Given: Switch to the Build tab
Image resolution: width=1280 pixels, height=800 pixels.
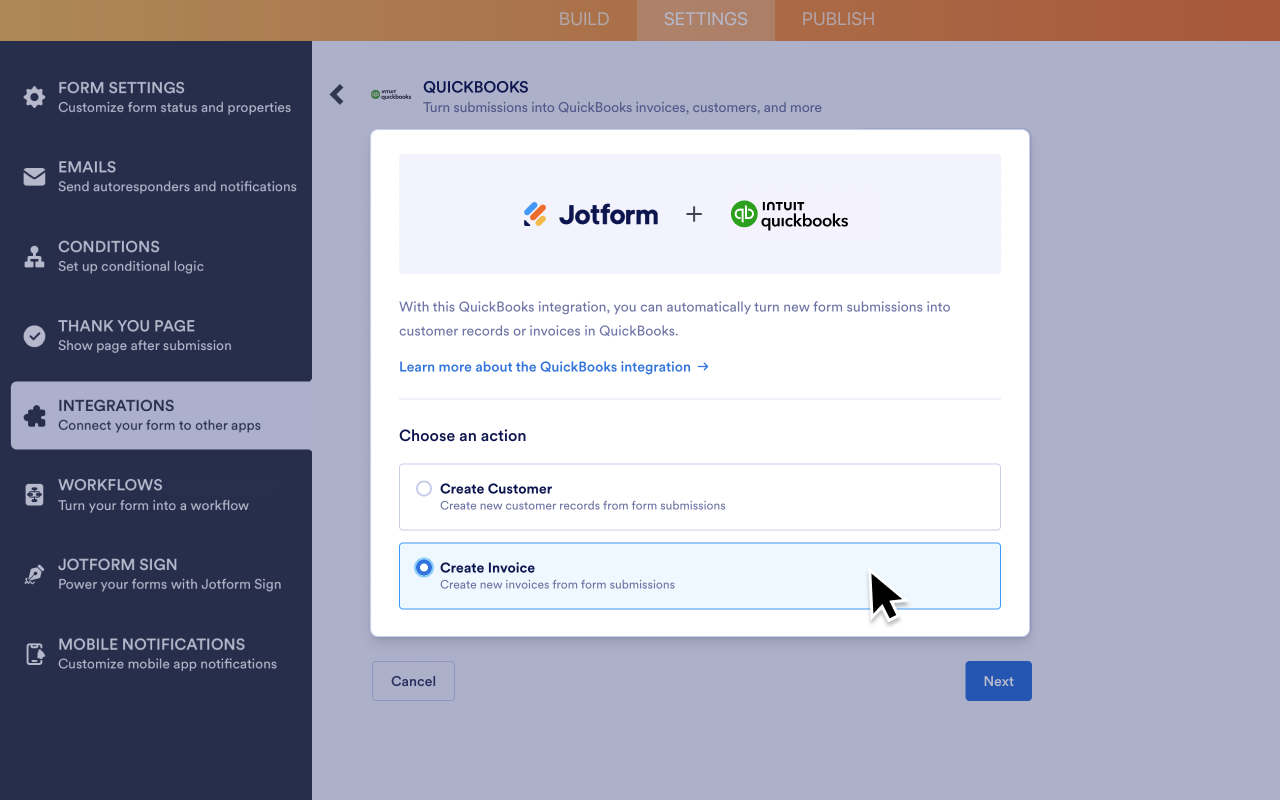Looking at the screenshot, I should pos(584,19).
